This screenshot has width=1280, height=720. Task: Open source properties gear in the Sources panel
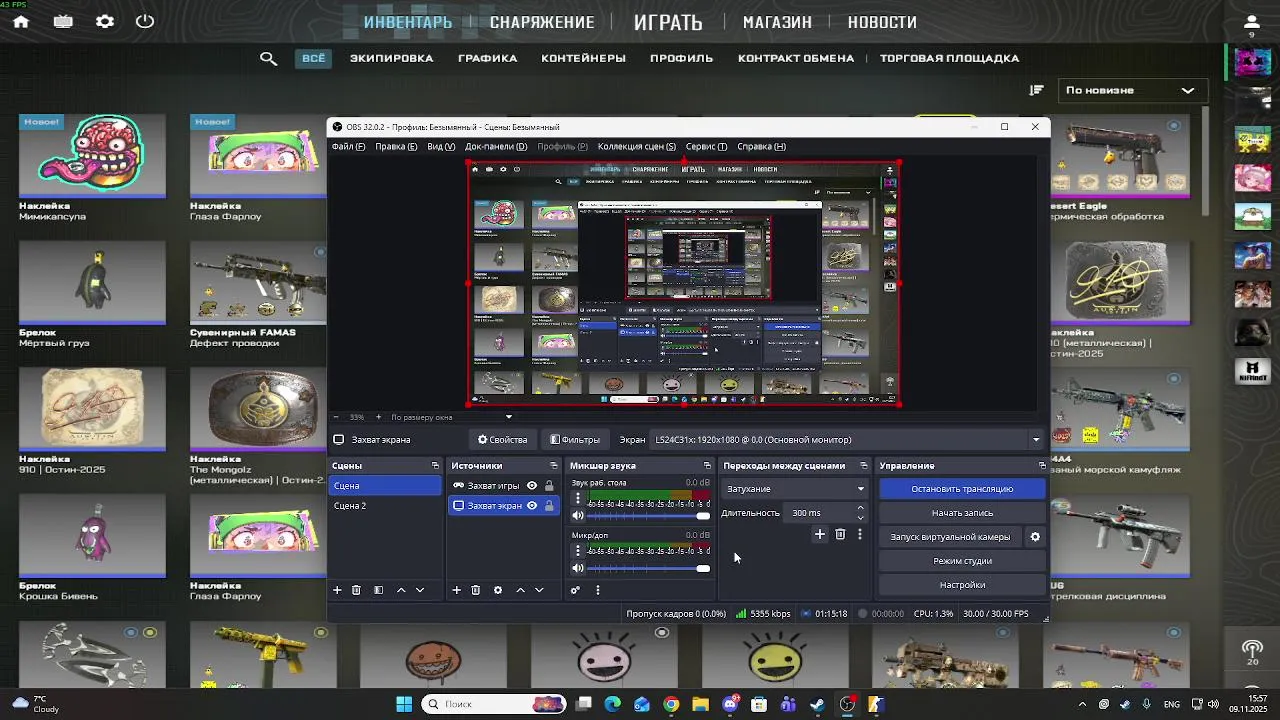[498, 590]
